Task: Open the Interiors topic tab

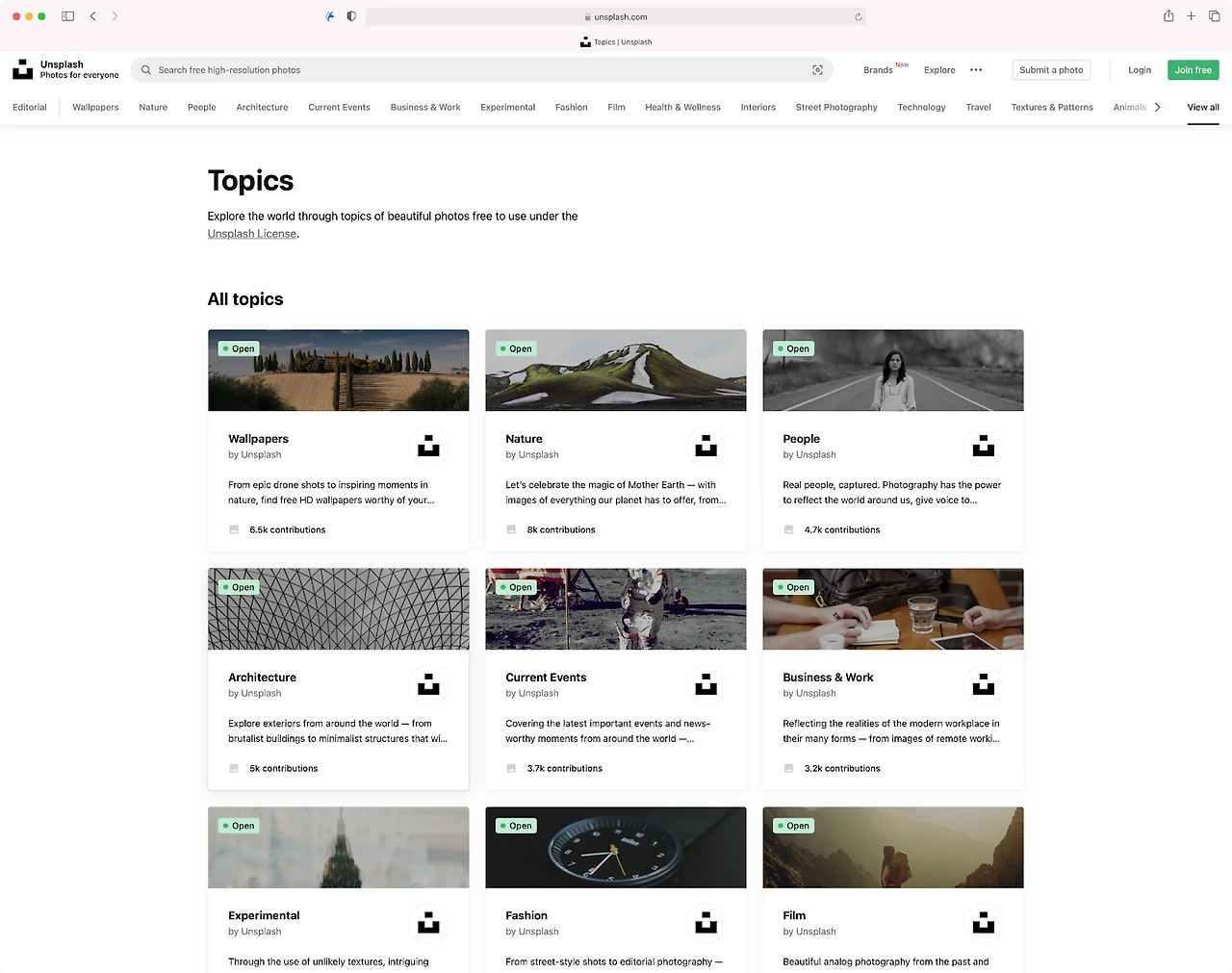Action: [758, 108]
